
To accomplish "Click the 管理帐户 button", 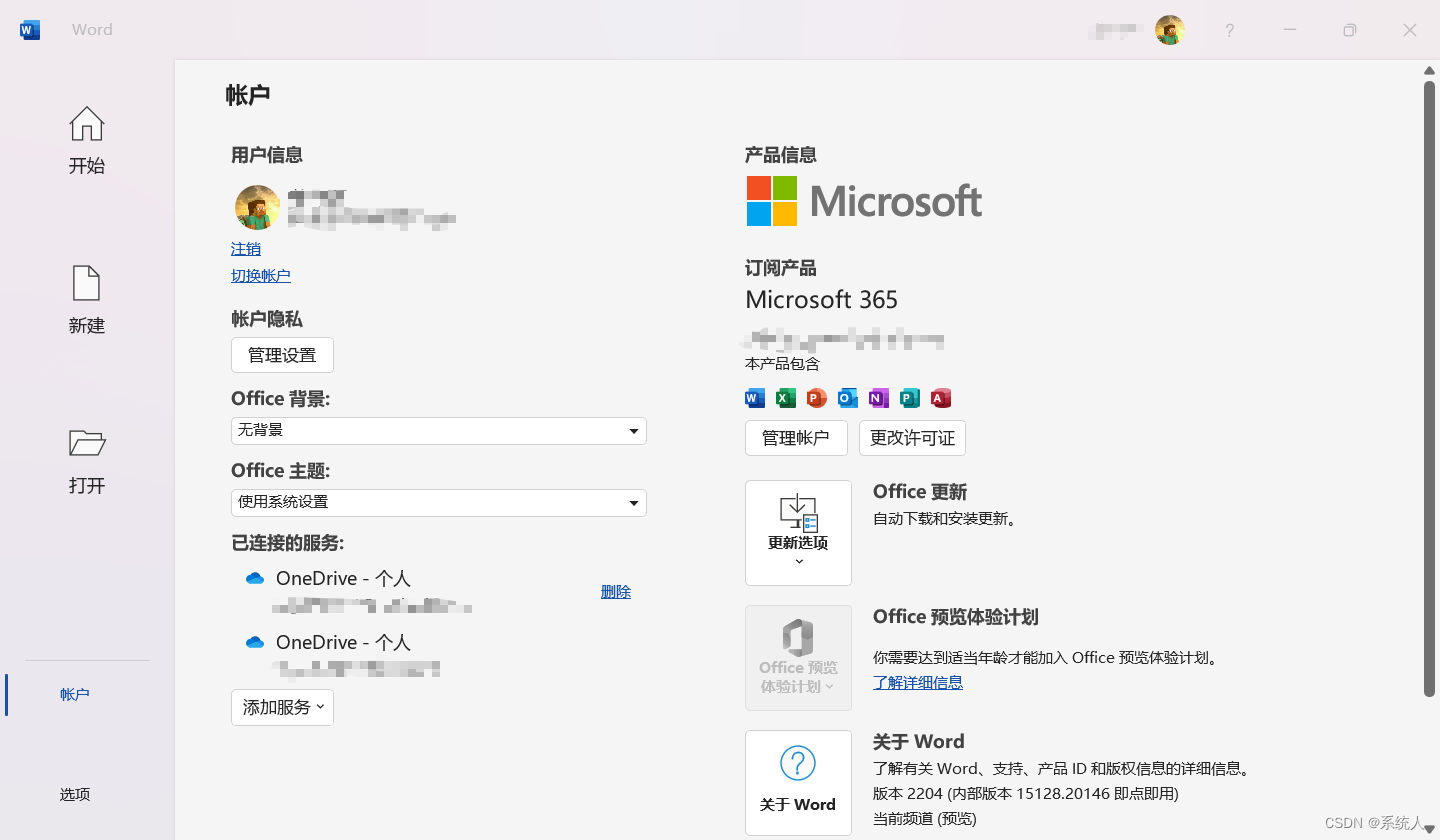I will coord(796,438).
